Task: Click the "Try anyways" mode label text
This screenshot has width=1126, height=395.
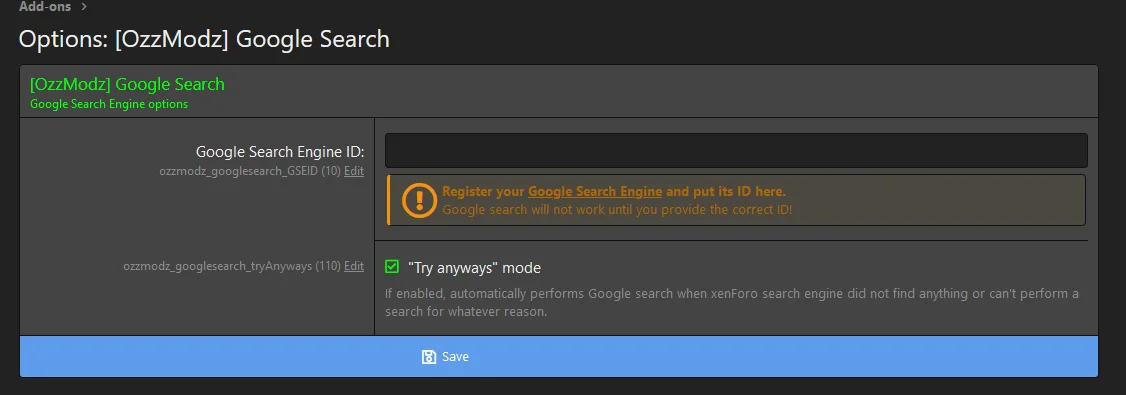Action: pyautogui.click(x=474, y=268)
